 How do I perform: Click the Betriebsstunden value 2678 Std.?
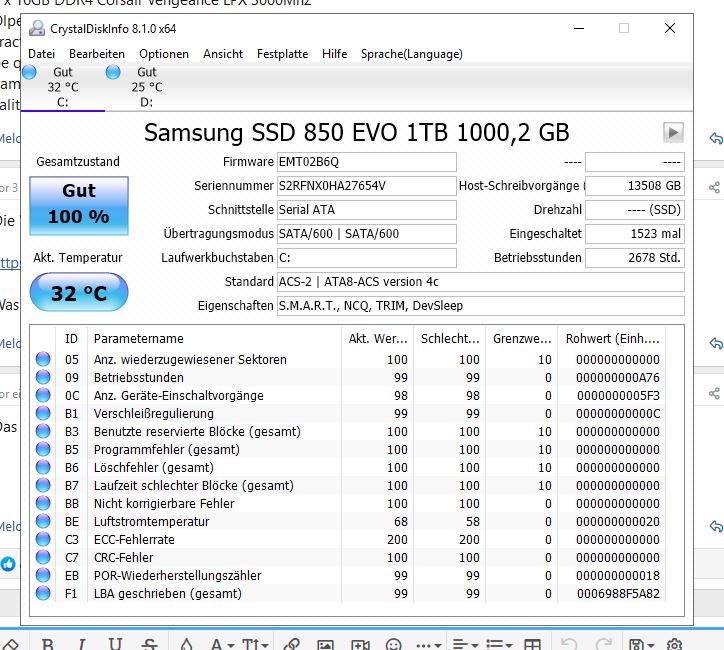(635, 258)
